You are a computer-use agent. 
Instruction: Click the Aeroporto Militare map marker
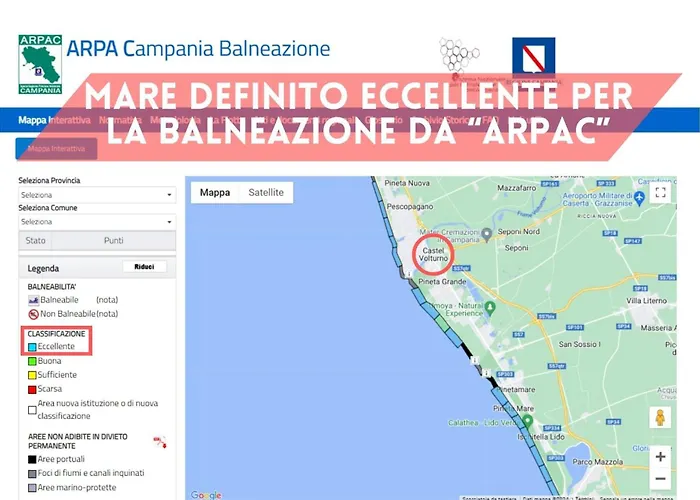(639, 197)
